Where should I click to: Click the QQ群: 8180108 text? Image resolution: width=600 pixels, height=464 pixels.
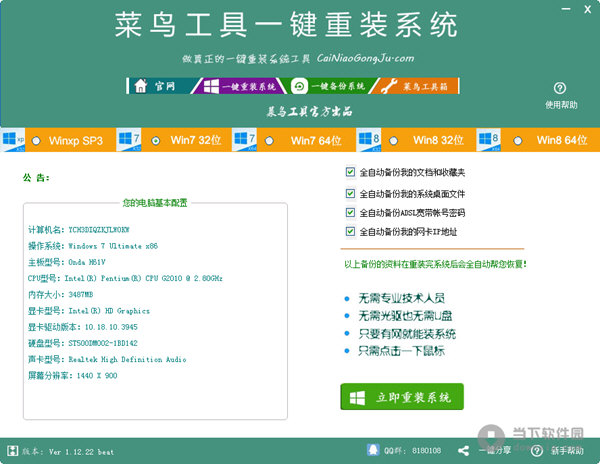pos(412,451)
